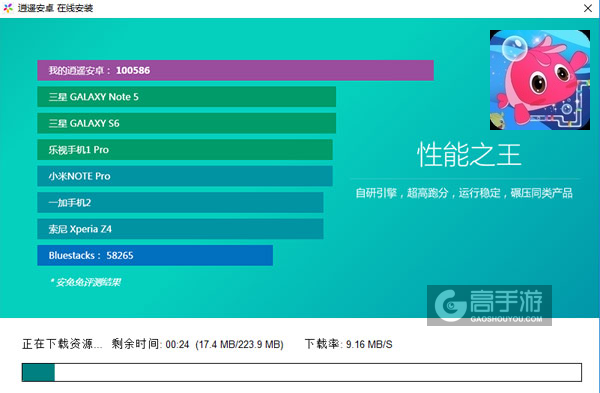Click the 正在下载资源 status text
The height and width of the screenshot is (393, 600).
tap(62, 344)
